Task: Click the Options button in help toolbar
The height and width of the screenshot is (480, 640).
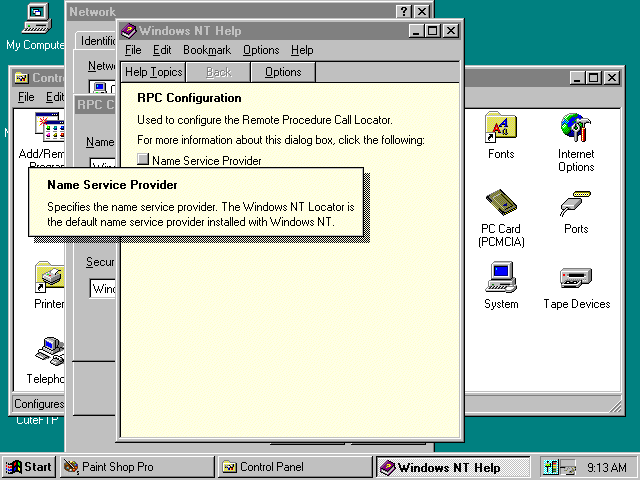Action: [283, 72]
